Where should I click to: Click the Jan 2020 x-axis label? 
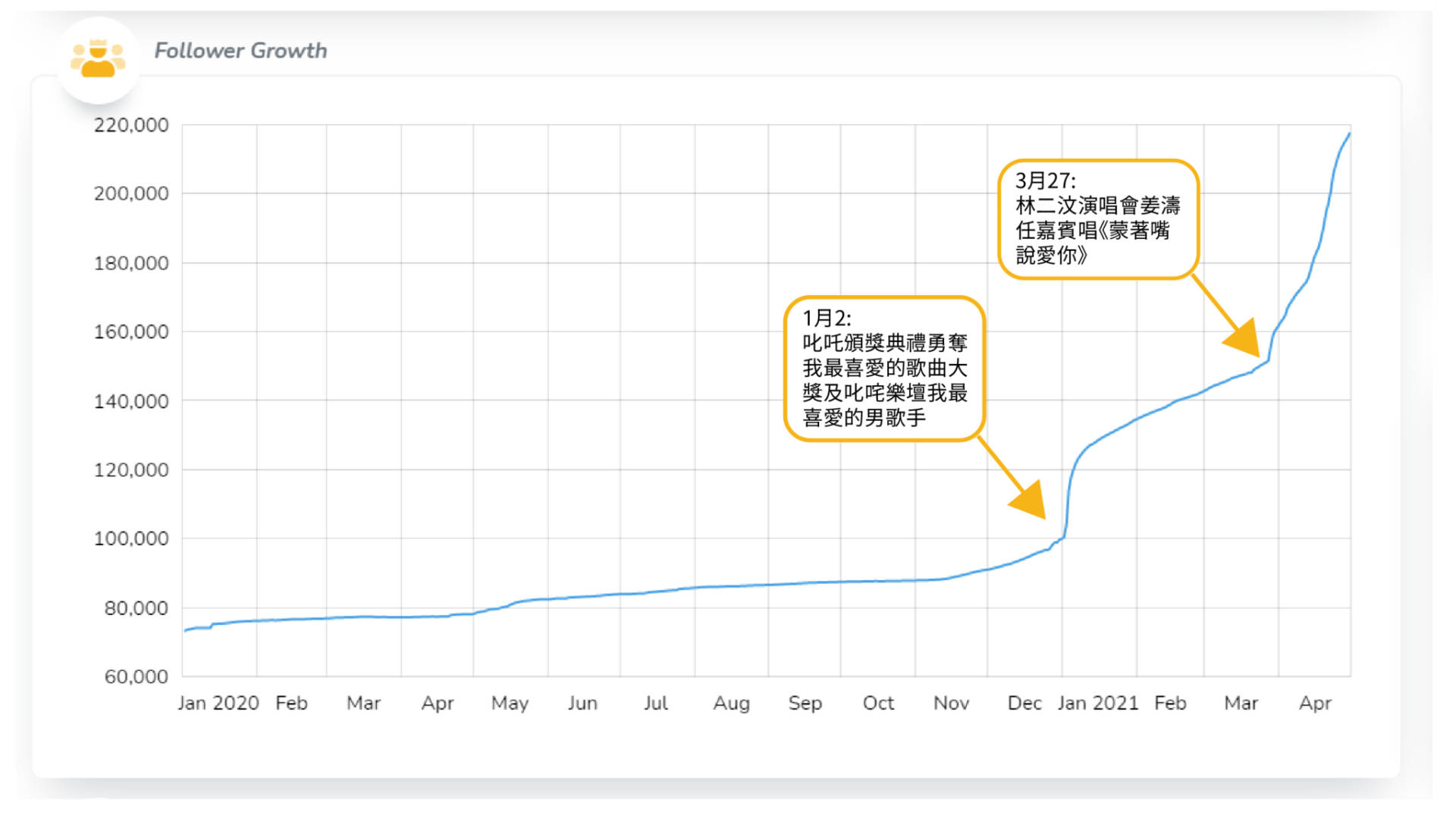click(x=218, y=703)
